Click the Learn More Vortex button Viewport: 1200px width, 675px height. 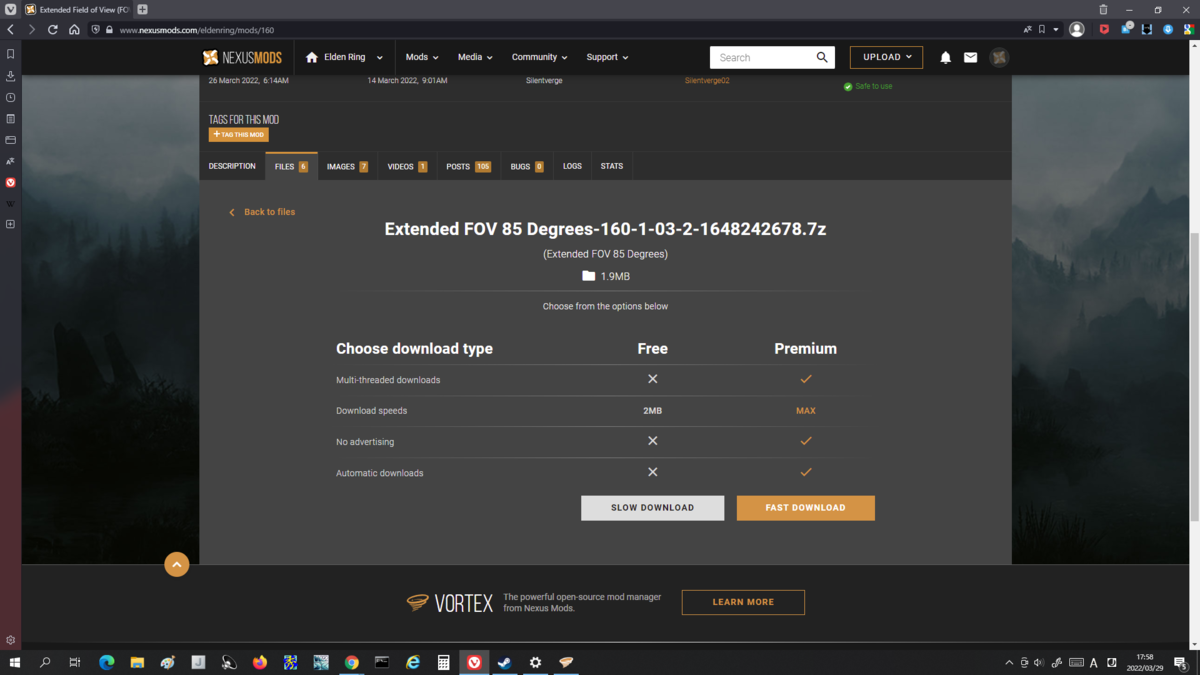point(743,602)
